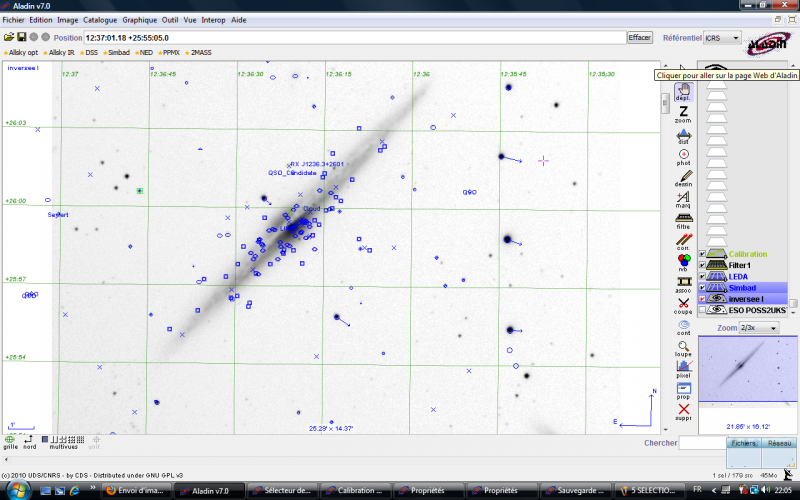This screenshot has width=800, height=500.
Task: Load the NED bookmark
Action: 144,53
